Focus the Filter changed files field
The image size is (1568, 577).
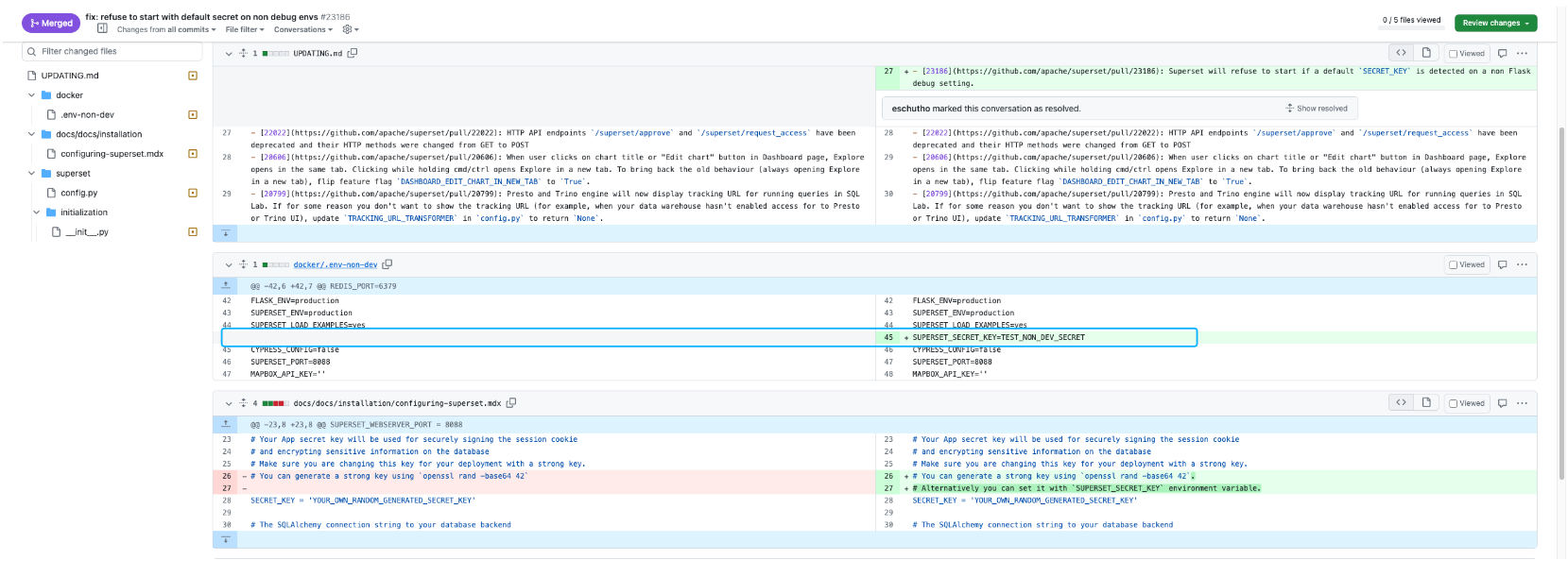click(112, 52)
